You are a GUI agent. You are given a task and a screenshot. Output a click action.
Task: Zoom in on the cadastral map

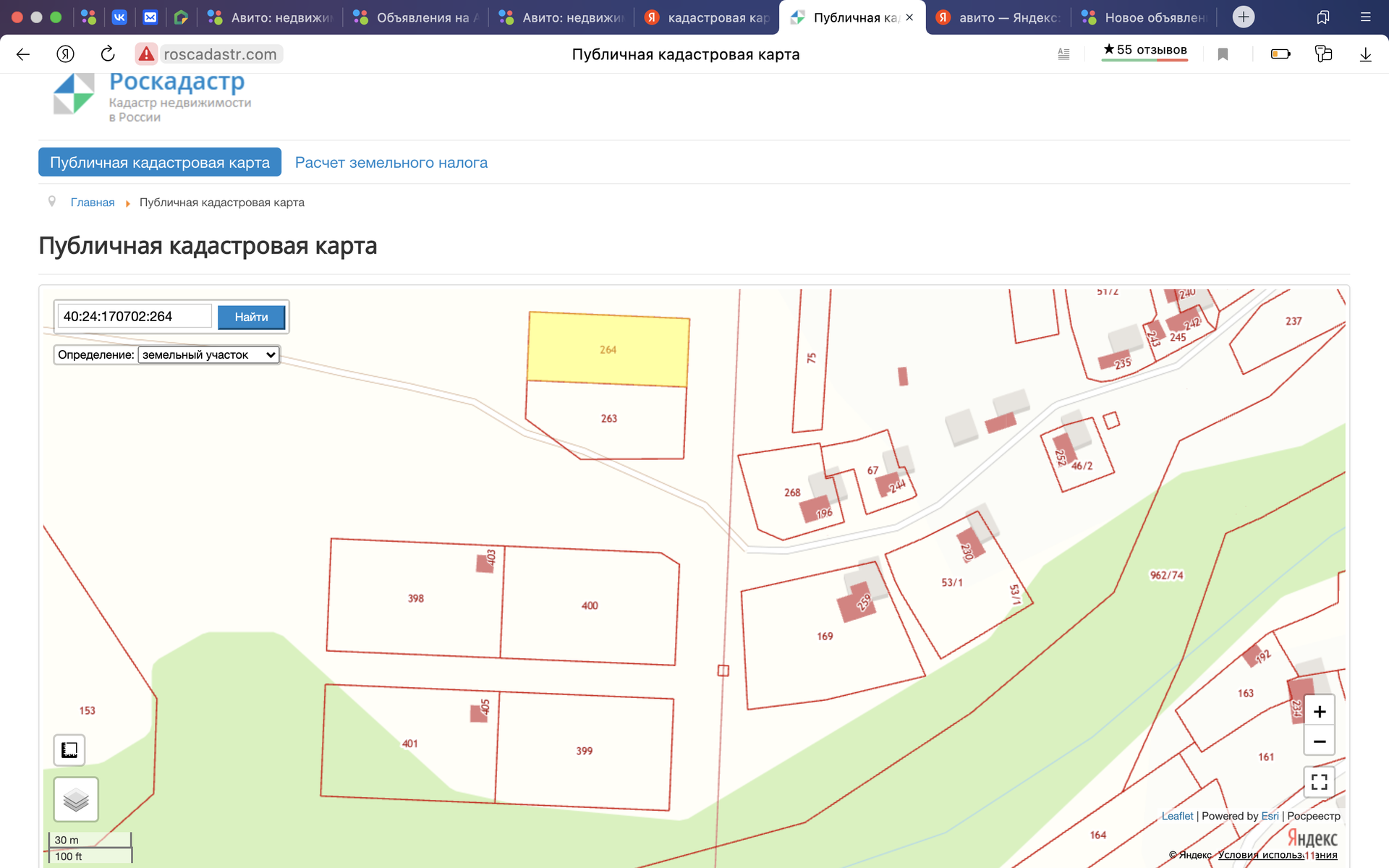click(x=1319, y=712)
